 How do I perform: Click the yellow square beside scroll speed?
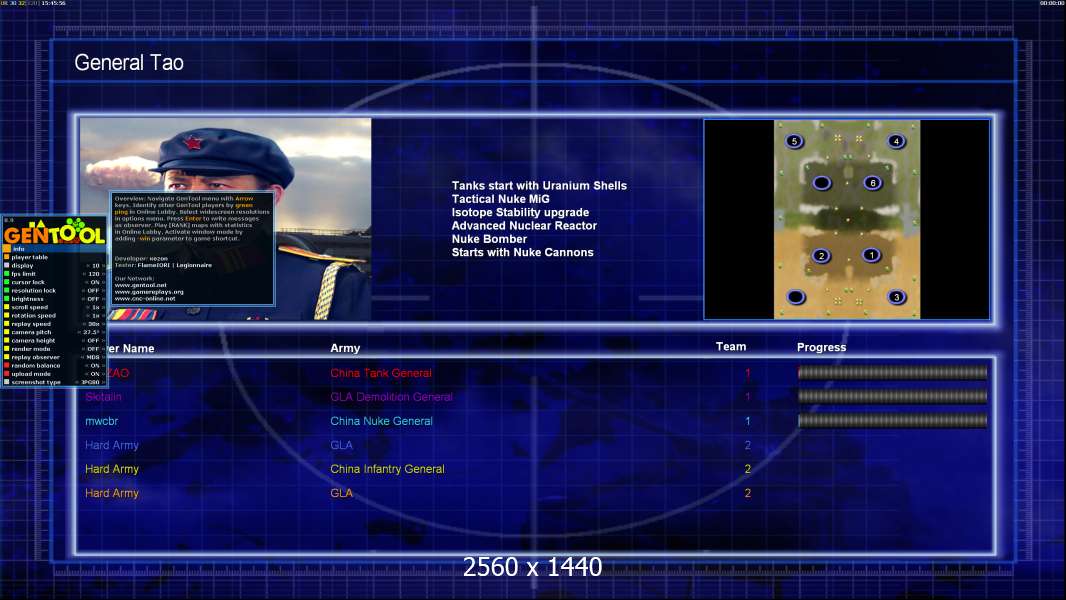7,307
